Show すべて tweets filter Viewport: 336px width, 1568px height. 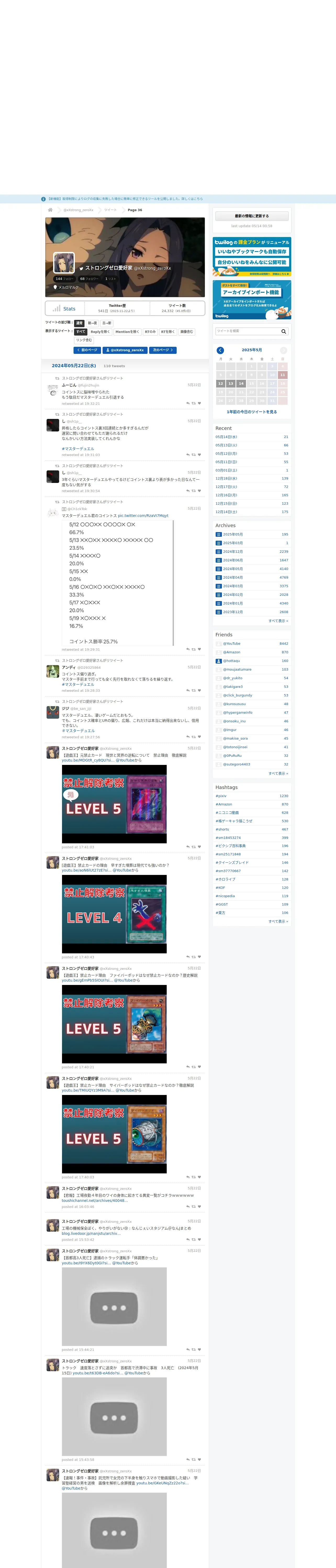[81, 332]
